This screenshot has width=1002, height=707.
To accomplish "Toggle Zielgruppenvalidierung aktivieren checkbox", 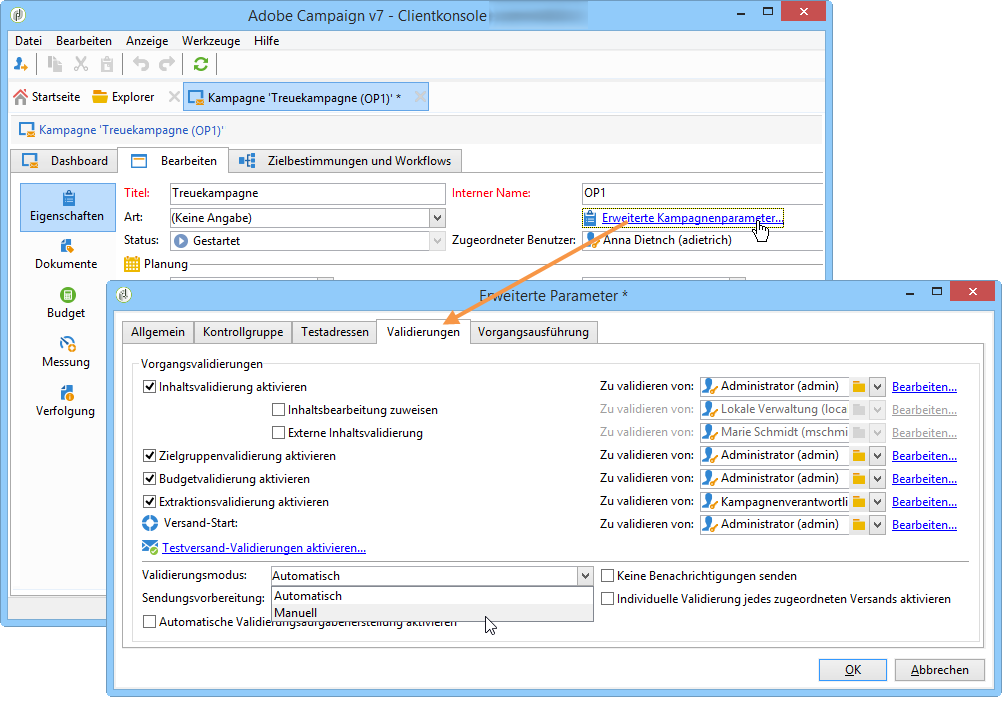I will (150, 456).
